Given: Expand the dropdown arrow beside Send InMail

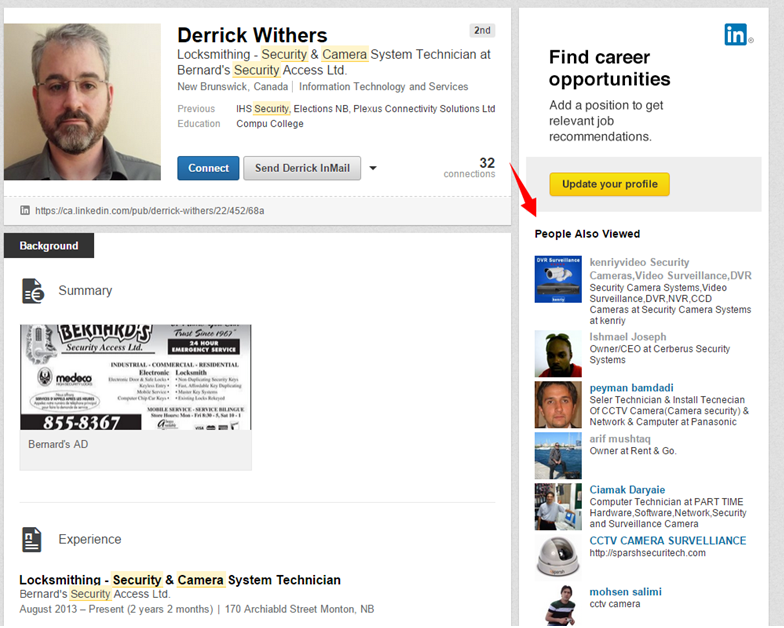Looking at the screenshot, I should (373, 168).
